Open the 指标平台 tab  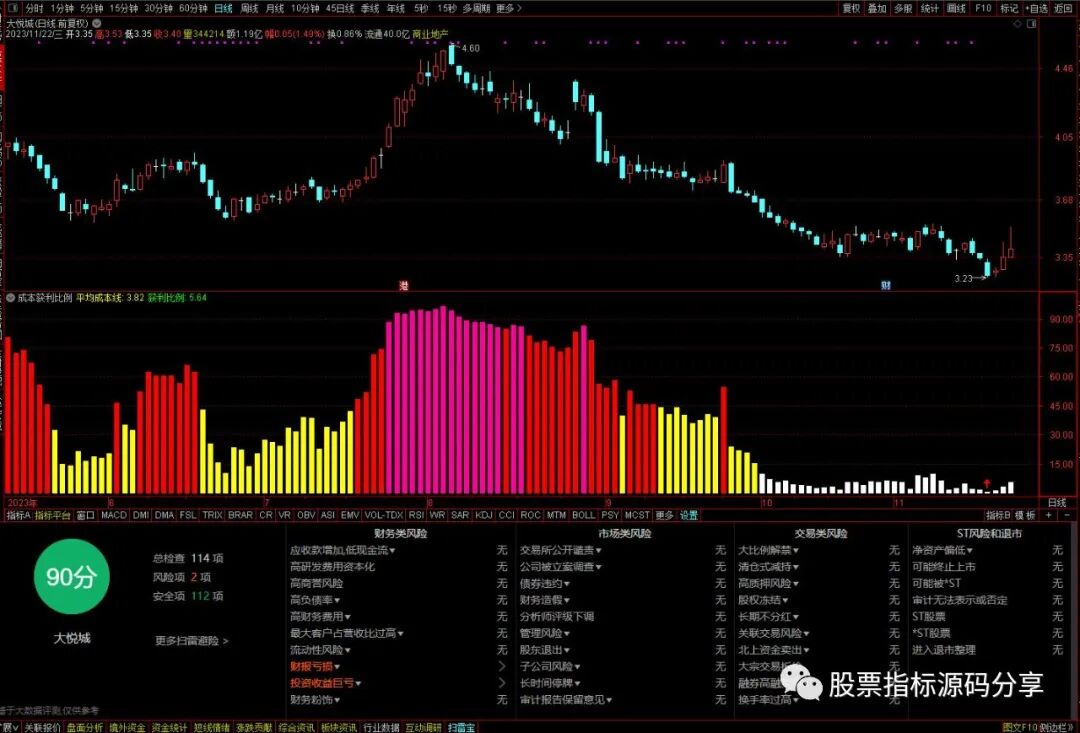pyautogui.click(x=53, y=515)
